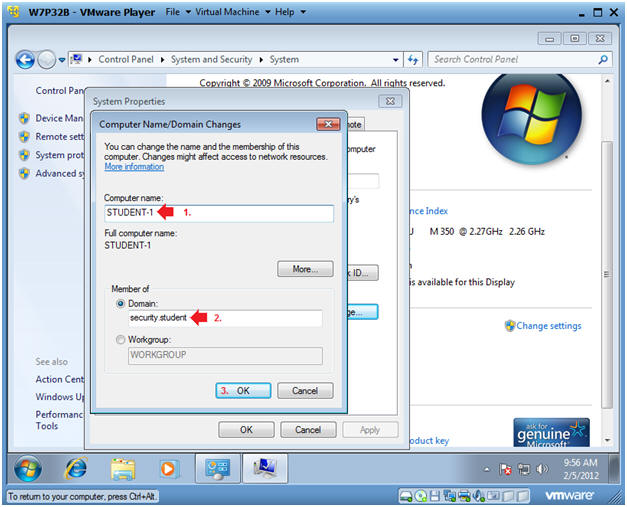Click the genuine Microsoft badge

(x=551, y=433)
